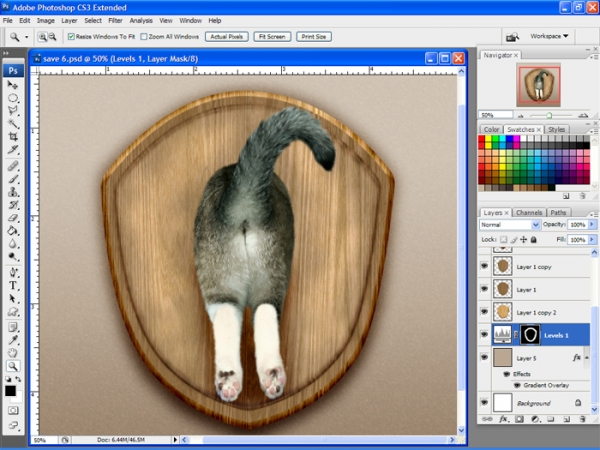Click the Navigator preview thumbnail
Viewport: 600px width, 450px height.
pos(538,85)
